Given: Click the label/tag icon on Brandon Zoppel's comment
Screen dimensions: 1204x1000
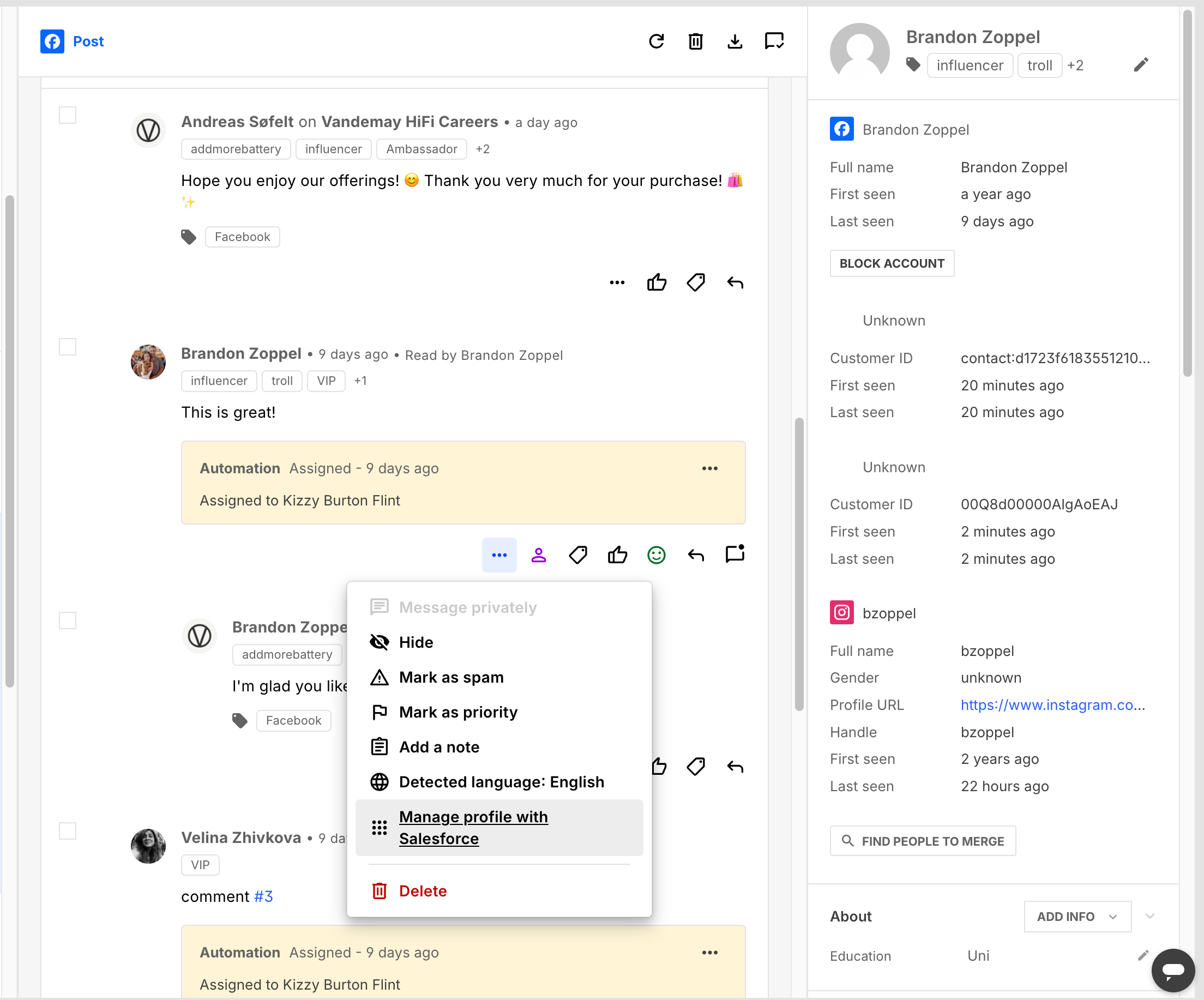Looking at the screenshot, I should tap(578, 555).
